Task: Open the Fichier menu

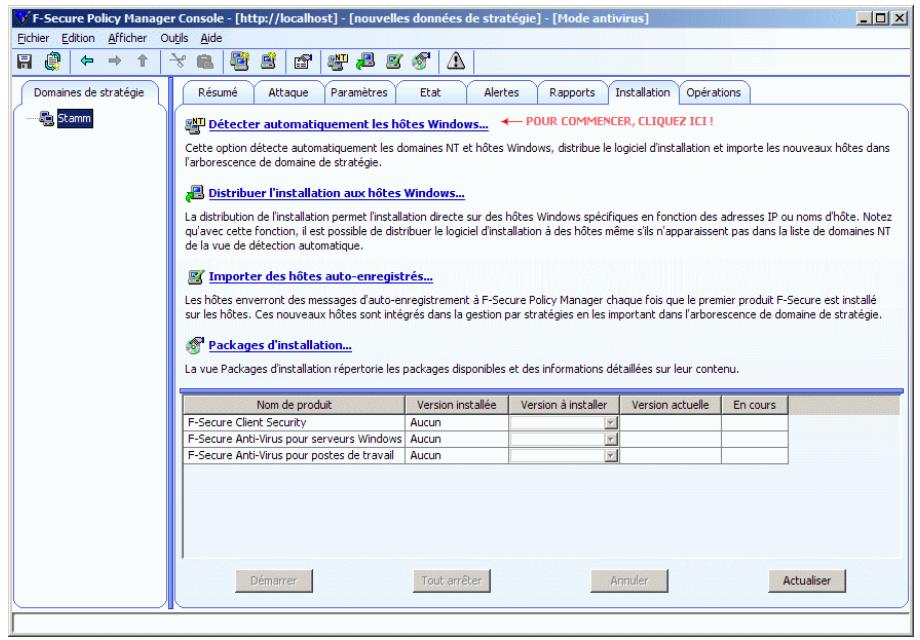Action: [x=33, y=38]
